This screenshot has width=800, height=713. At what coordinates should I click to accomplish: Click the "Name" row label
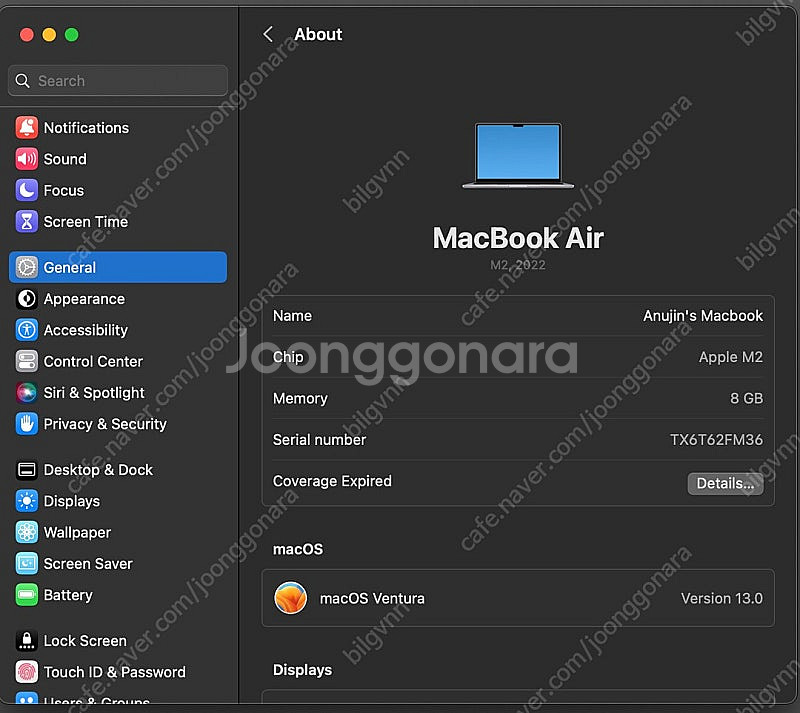[x=292, y=316]
